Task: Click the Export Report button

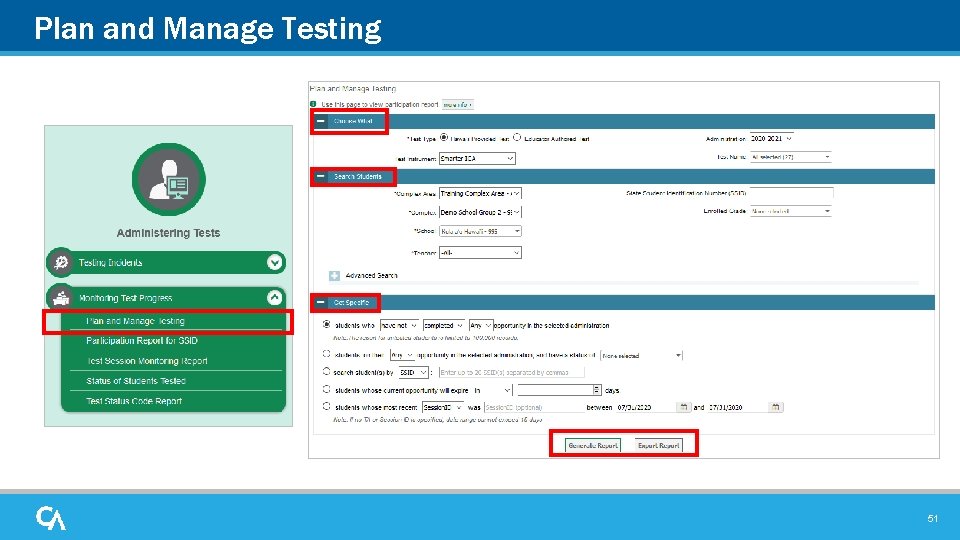Action: tap(658, 445)
